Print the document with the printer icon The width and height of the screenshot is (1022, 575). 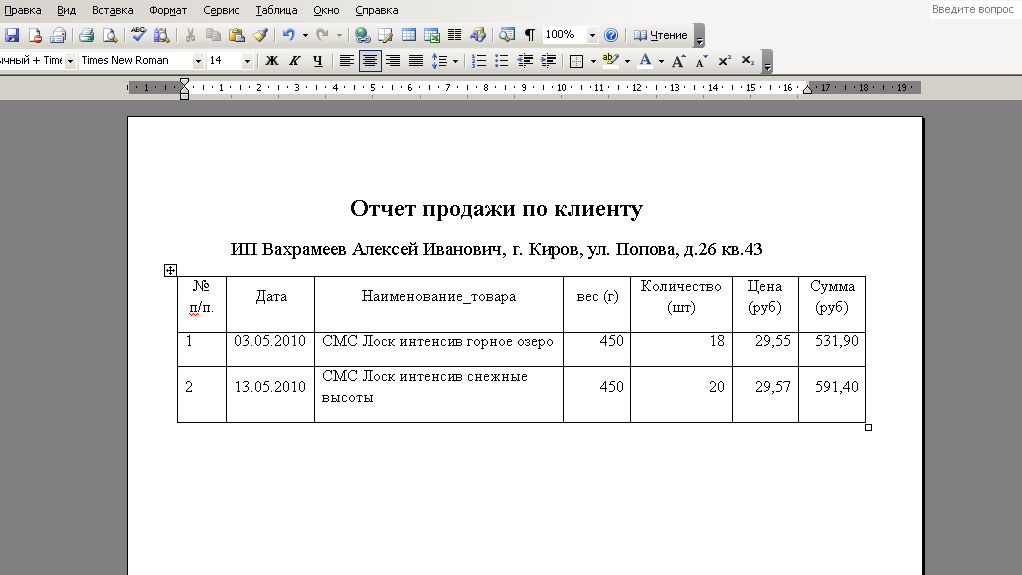[x=87, y=35]
